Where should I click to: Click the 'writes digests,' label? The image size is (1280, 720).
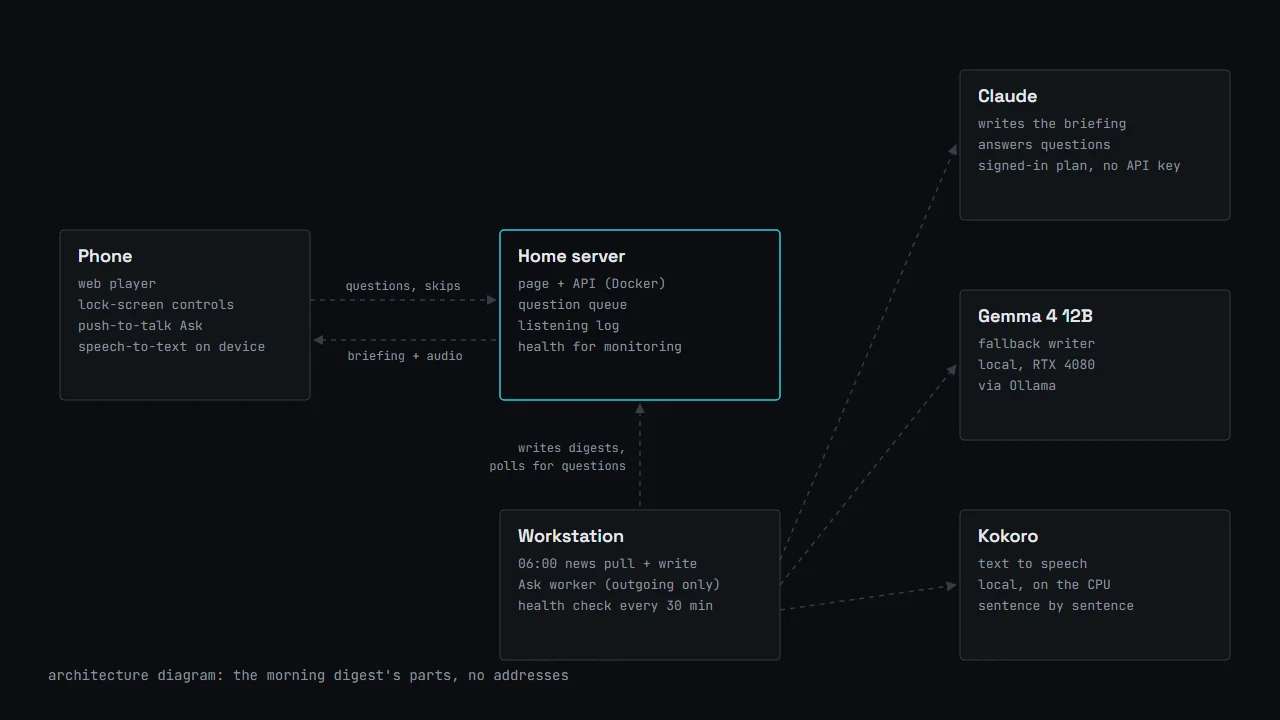[572, 448]
